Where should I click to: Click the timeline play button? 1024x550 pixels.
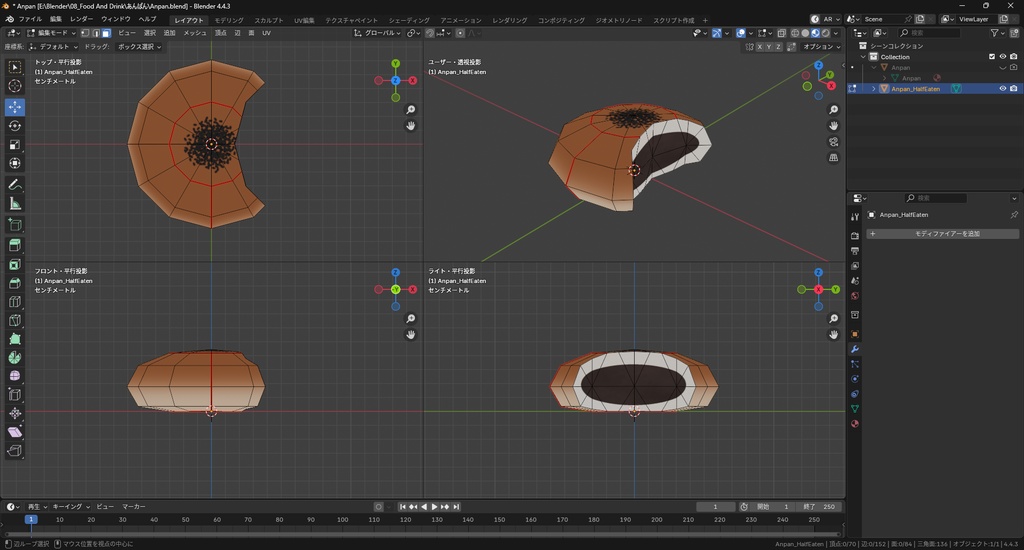434,507
